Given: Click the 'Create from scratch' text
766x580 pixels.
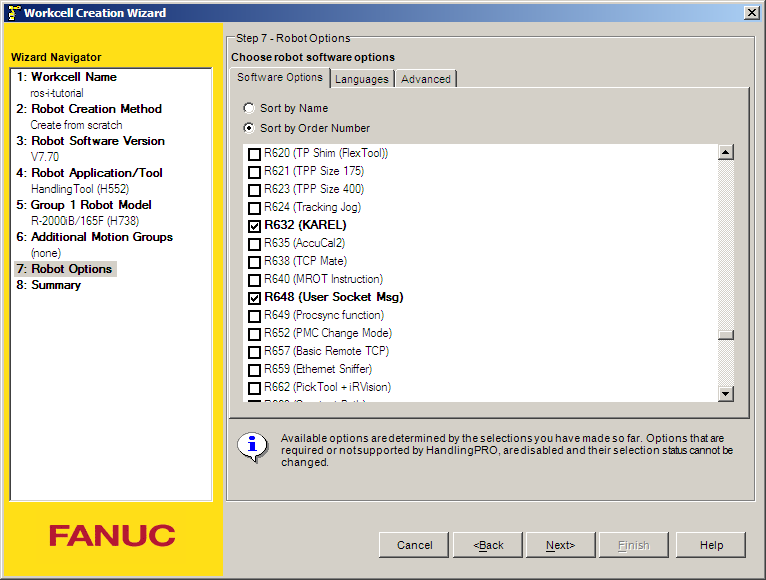Looking at the screenshot, I should (x=77, y=125).
